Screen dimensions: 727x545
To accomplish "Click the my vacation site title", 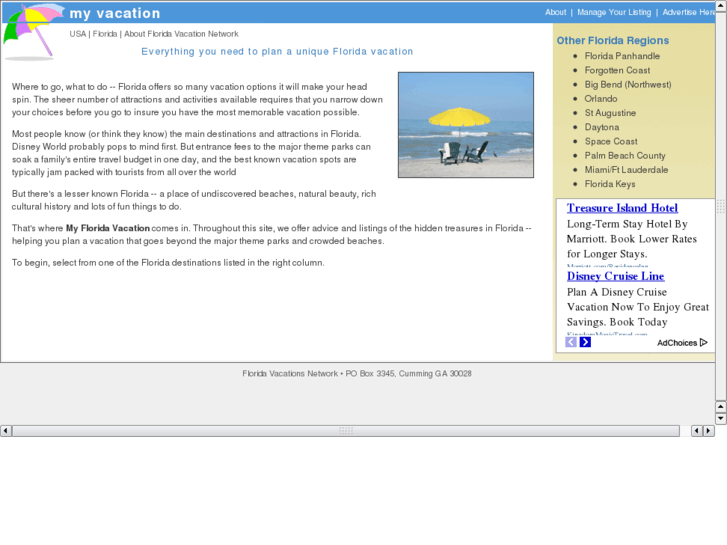I will (x=115, y=13).
